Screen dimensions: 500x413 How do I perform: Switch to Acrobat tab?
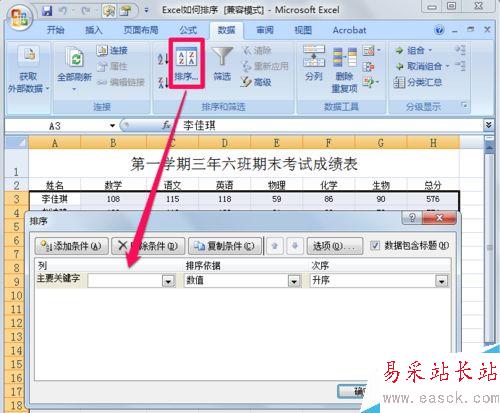click(x=349, y=30)
